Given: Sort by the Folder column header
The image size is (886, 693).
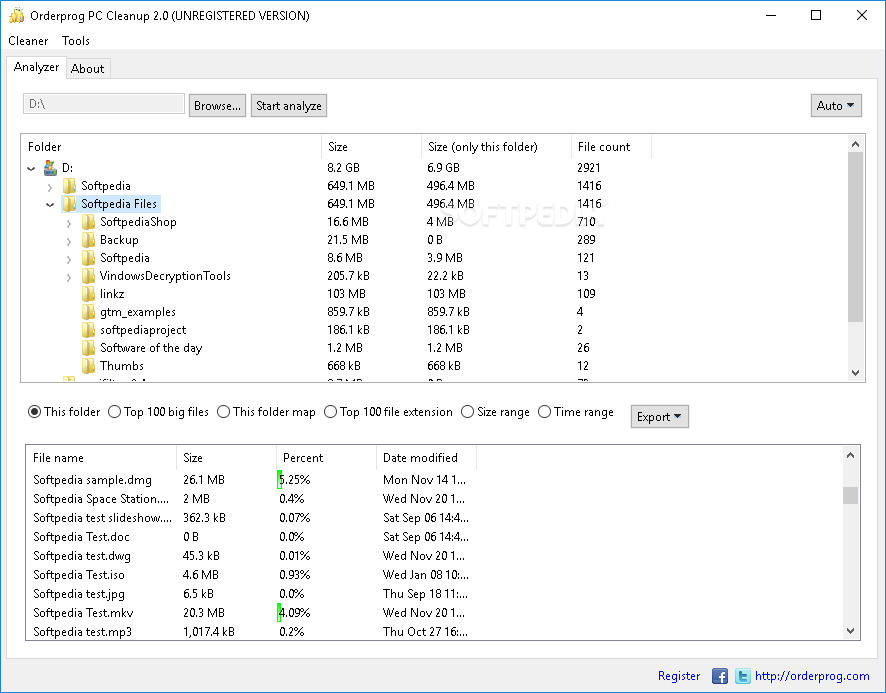Looking at the screenshot, I should point(171,147).
